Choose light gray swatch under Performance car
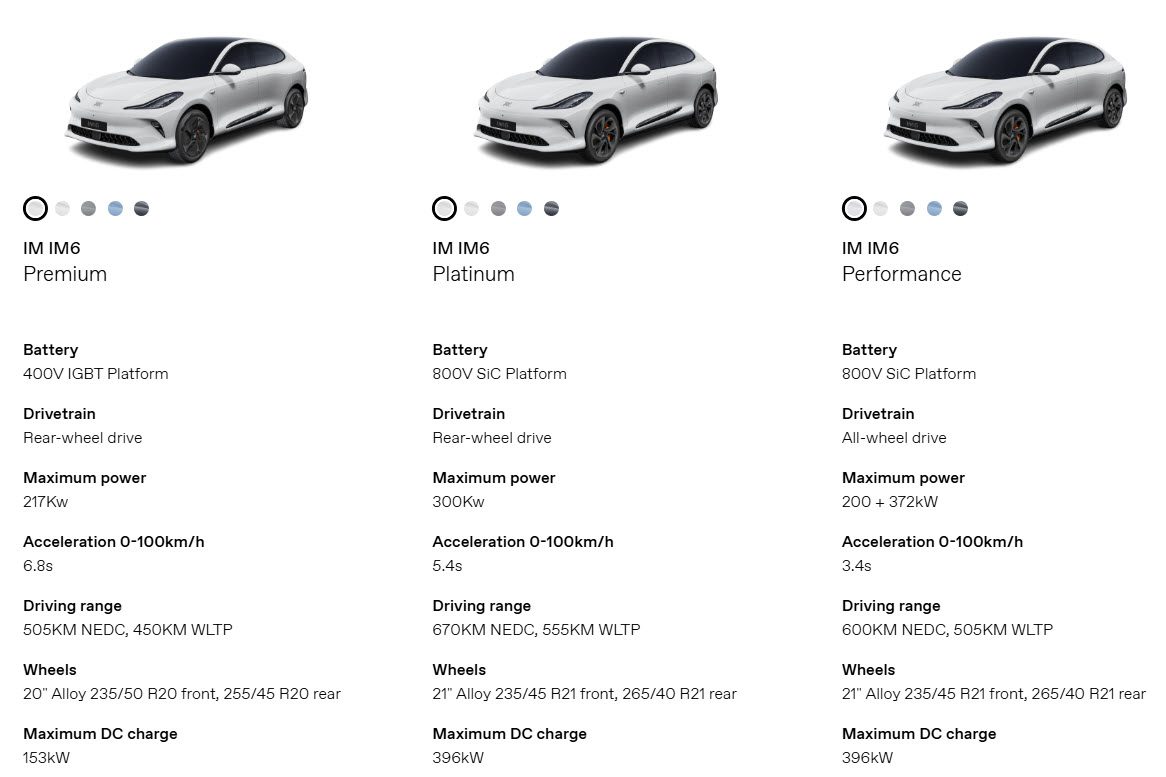The width and height of the screenshot is (1166, 777). click(x=880, y=209)
